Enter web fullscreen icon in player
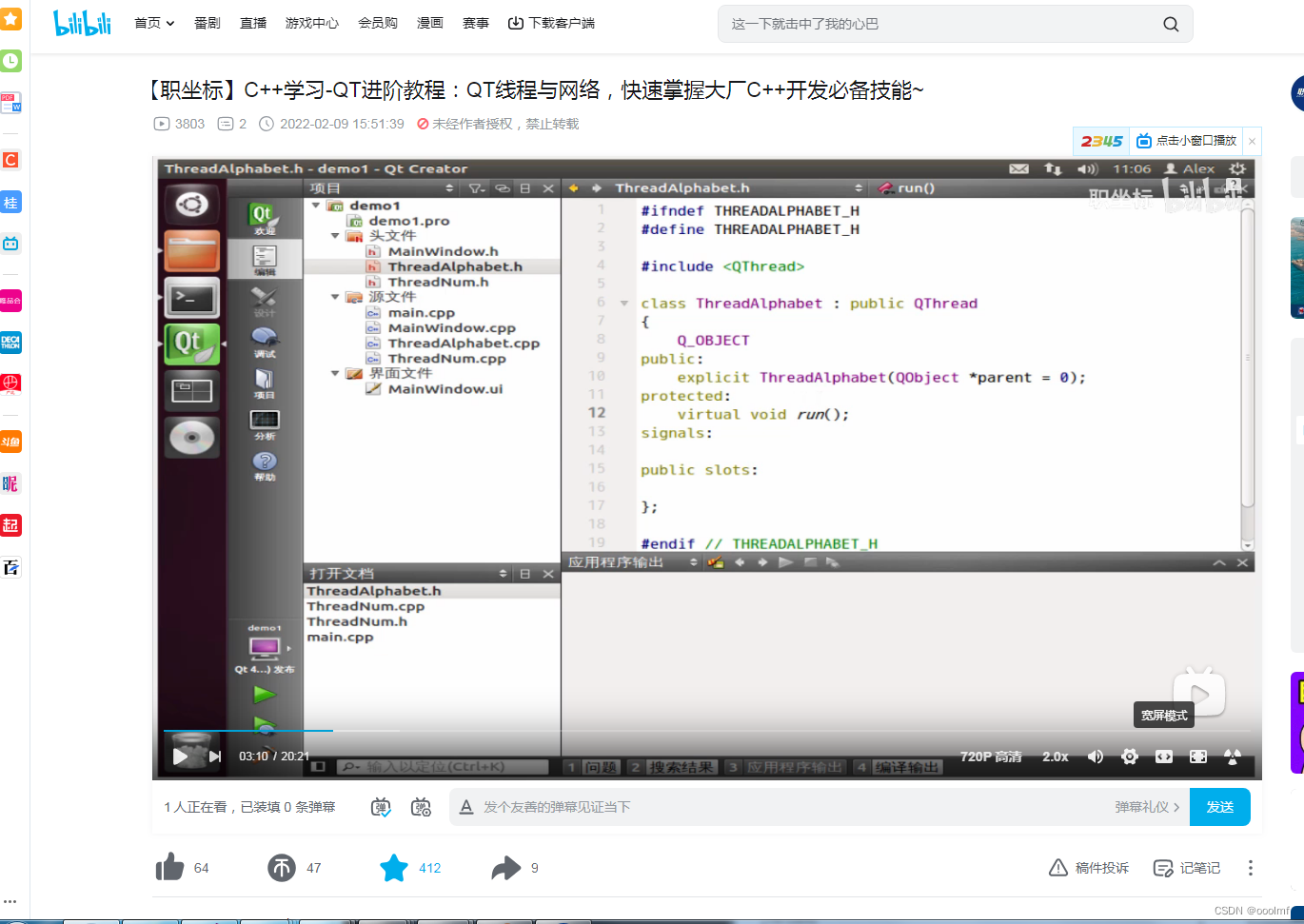This screenshot has width=1304, height=924. point(1198,757)
